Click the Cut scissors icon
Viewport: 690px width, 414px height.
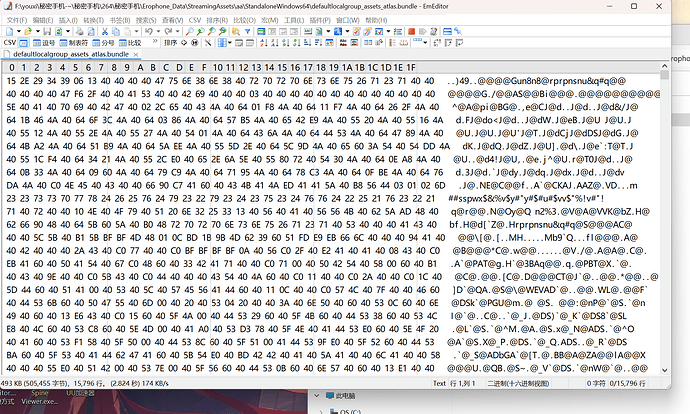tap(105, 31)
